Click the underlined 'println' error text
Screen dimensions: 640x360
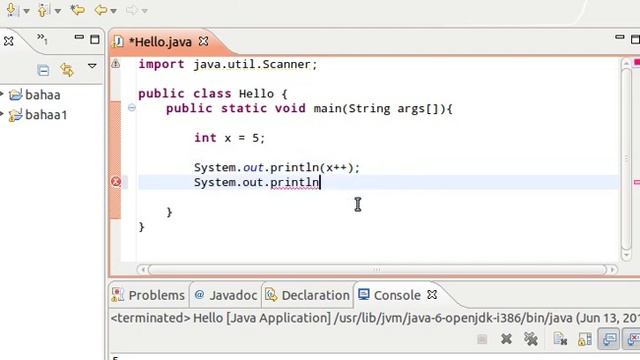coord(294,182)
